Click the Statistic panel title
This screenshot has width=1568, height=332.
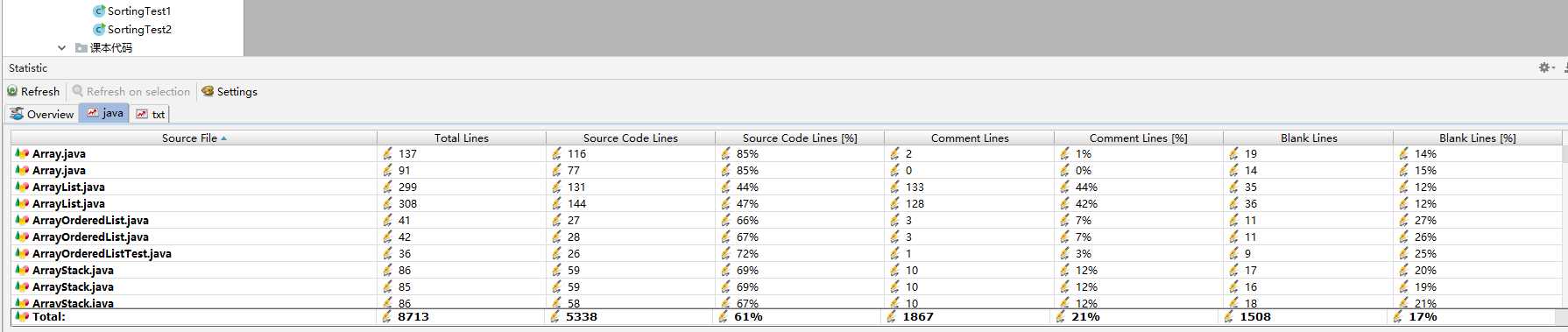28,68
